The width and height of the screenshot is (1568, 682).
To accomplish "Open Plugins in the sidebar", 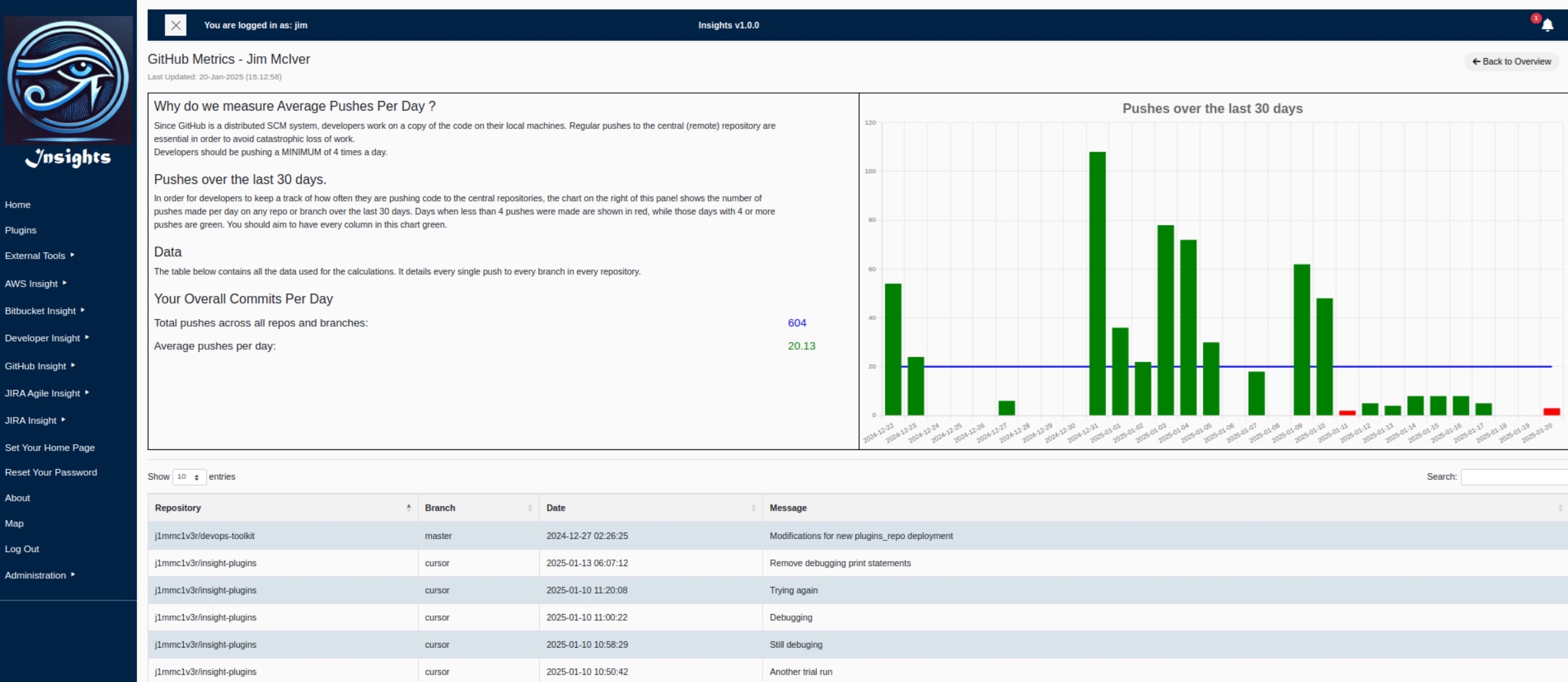I will click(x=20, y=230).
